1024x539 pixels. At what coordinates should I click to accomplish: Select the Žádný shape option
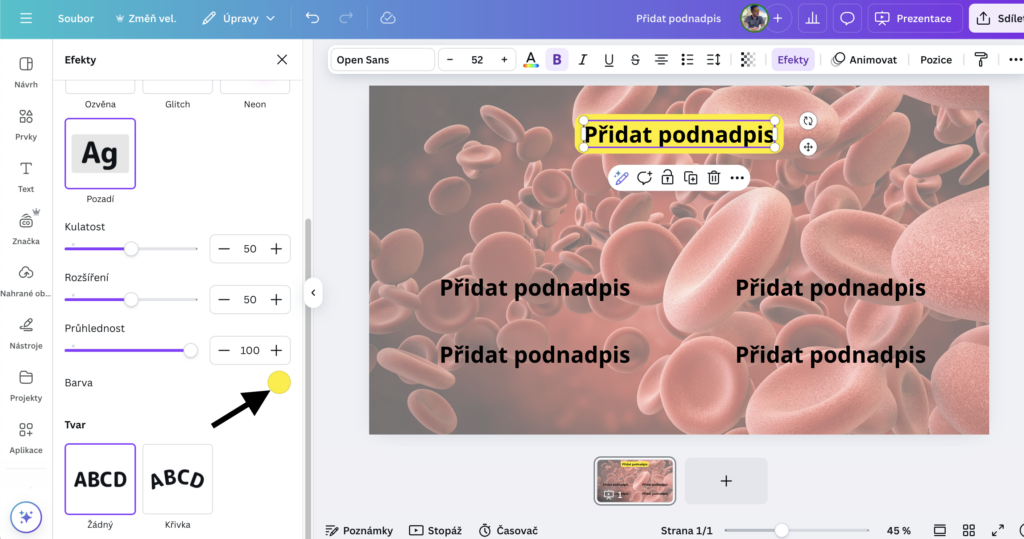point(100,479)
